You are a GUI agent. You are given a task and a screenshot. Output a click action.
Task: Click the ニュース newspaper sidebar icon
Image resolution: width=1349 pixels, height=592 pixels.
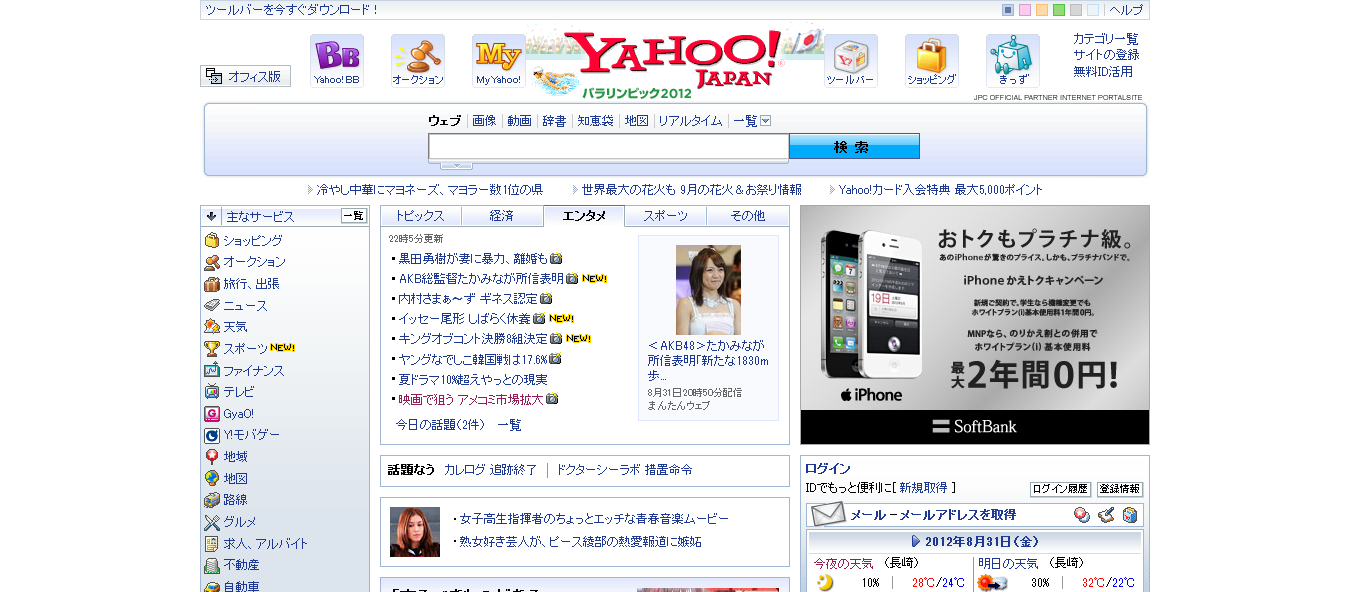pos(212,305)
